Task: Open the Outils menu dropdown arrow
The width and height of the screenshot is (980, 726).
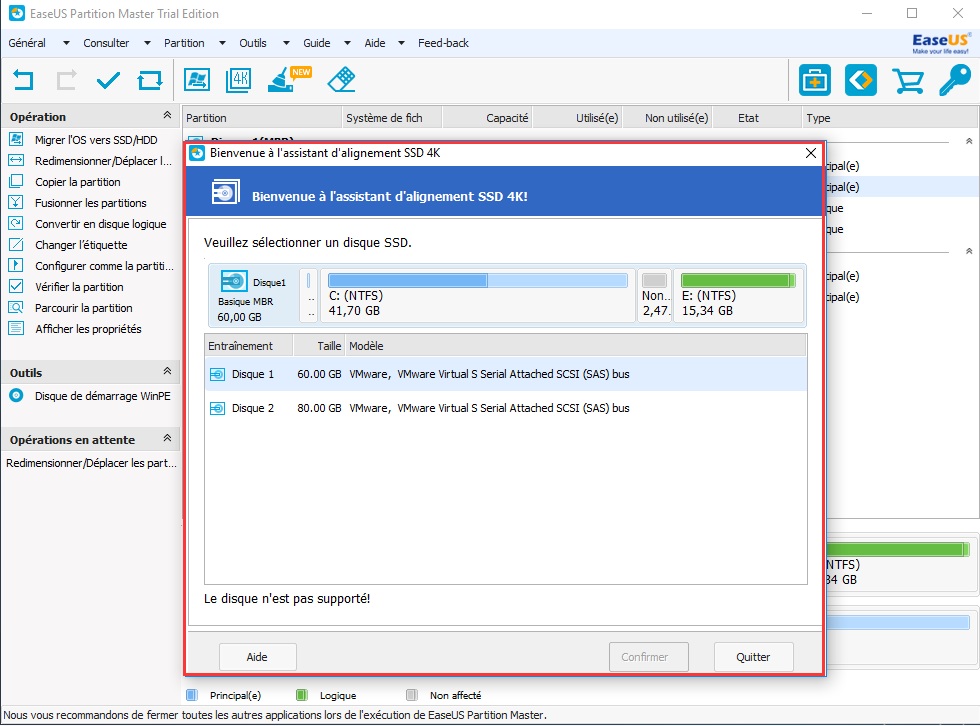Action: (286, 43)
